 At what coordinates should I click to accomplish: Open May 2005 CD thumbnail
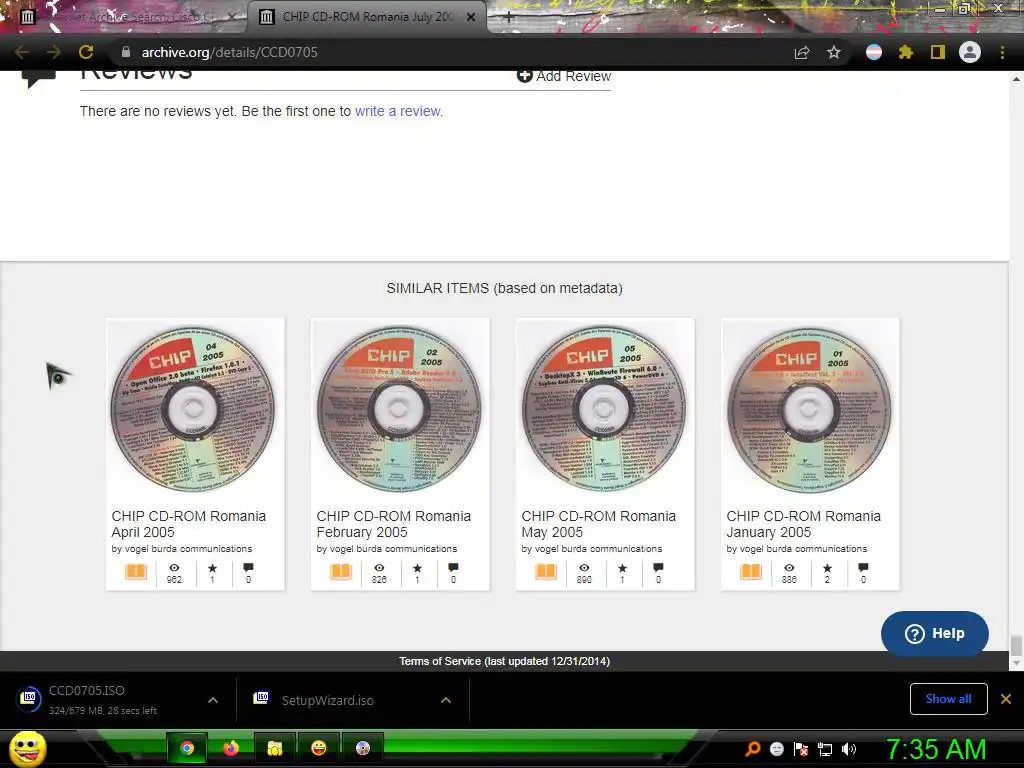(x=605, y=409)
